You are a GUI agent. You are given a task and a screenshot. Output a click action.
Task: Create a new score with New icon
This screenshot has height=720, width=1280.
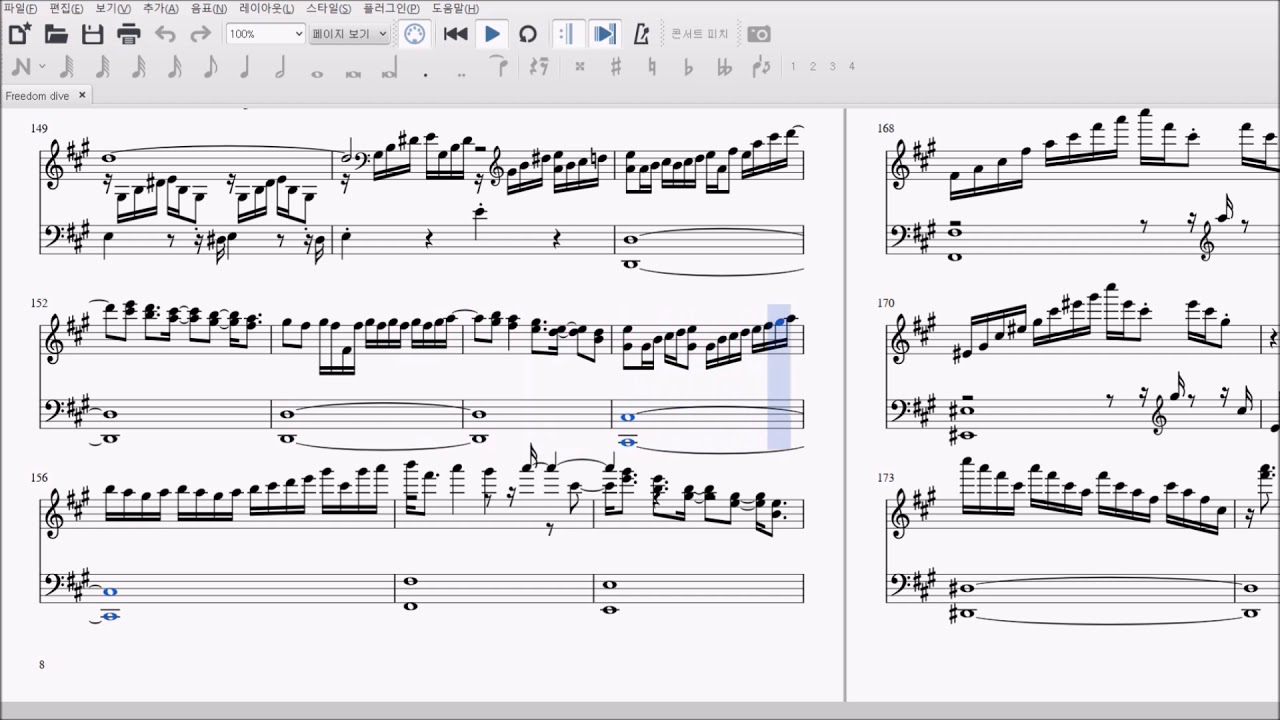19,34
